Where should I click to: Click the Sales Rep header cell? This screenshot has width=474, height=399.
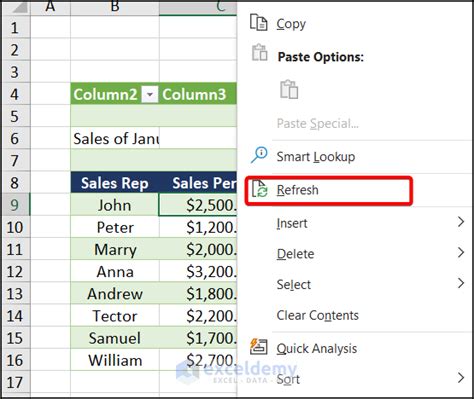point(115,183)
